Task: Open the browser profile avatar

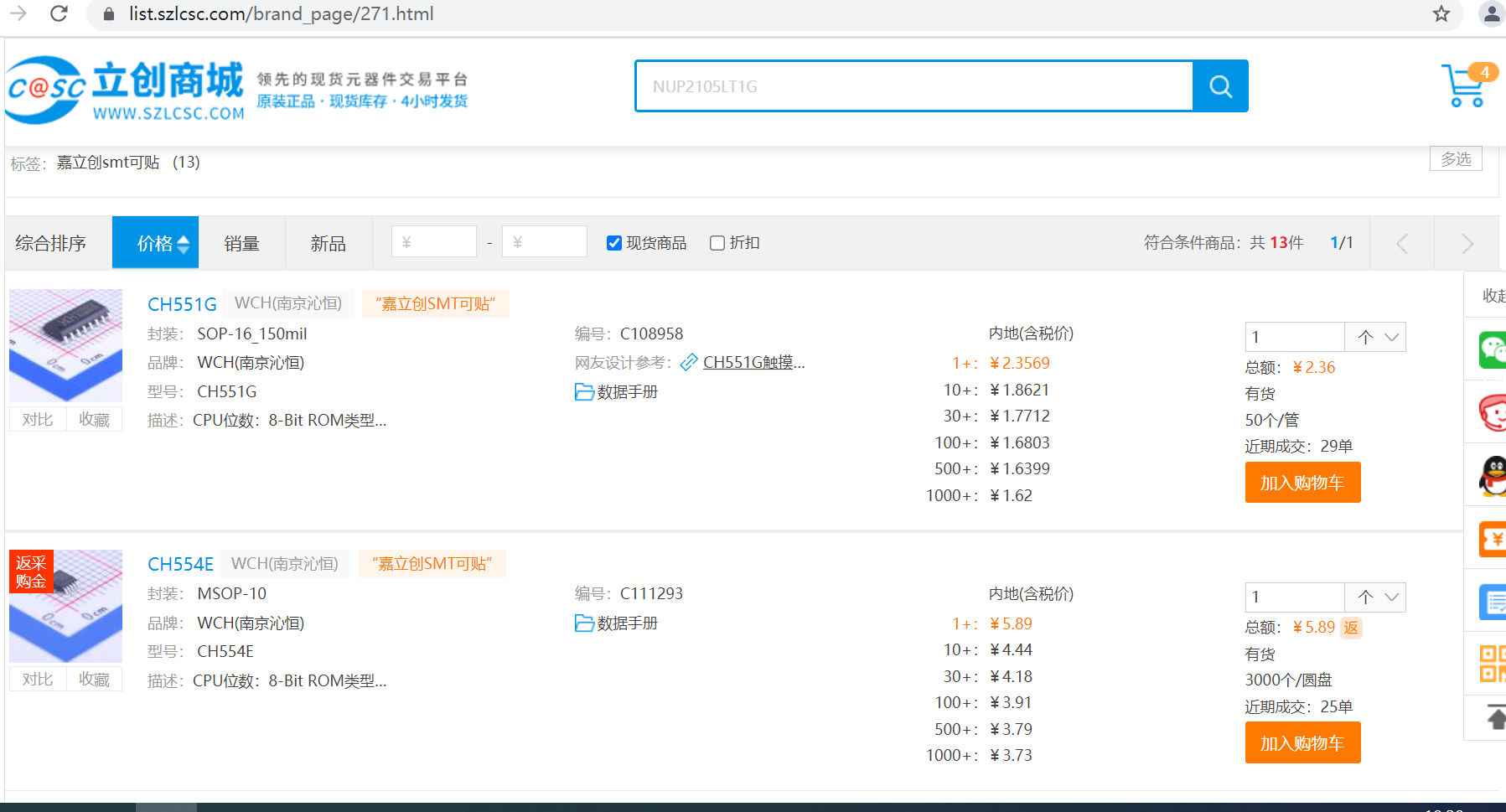Action: pos(1492,13)
